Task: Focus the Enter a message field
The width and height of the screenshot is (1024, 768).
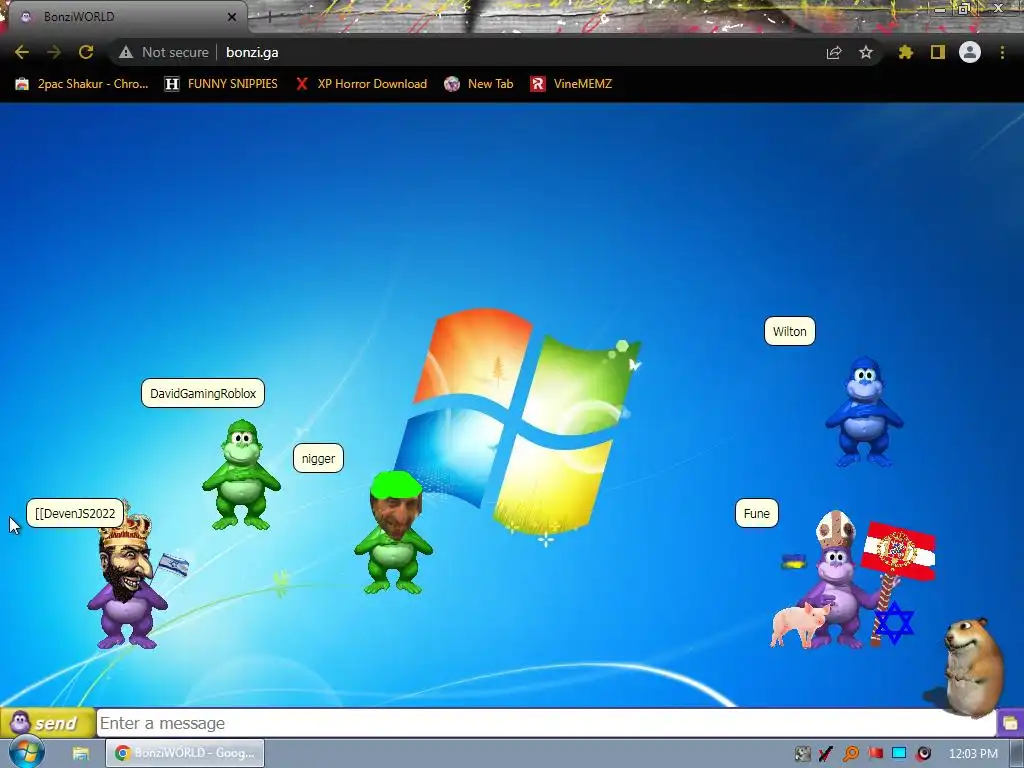Action: (x=545, y=723)
